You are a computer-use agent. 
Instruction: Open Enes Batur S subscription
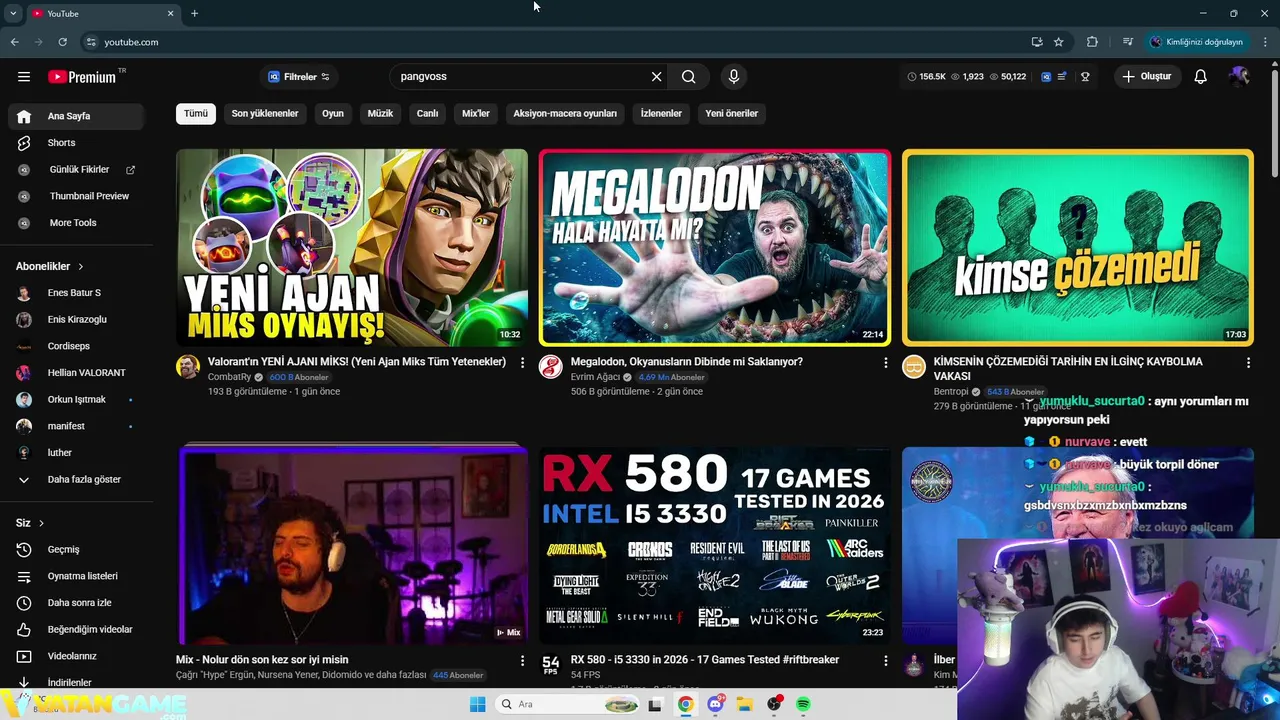tap(78, 293)
